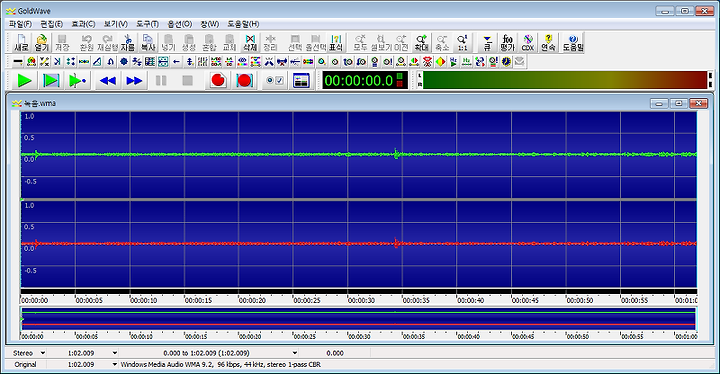Click the overview bar below the waveform
720x374 pixels.
pos(359,318)
